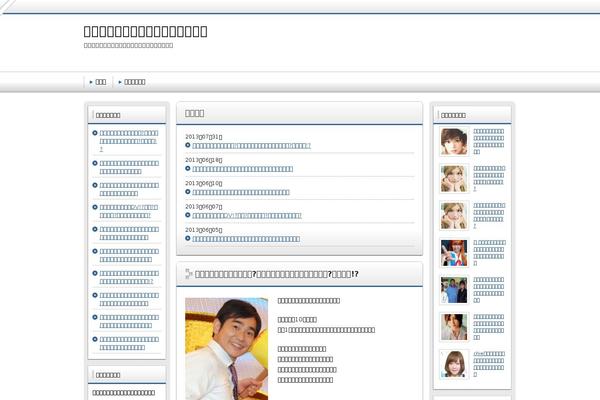Open the article link dated 2013-06-07

pyautogui.click(x=247, y=216)
